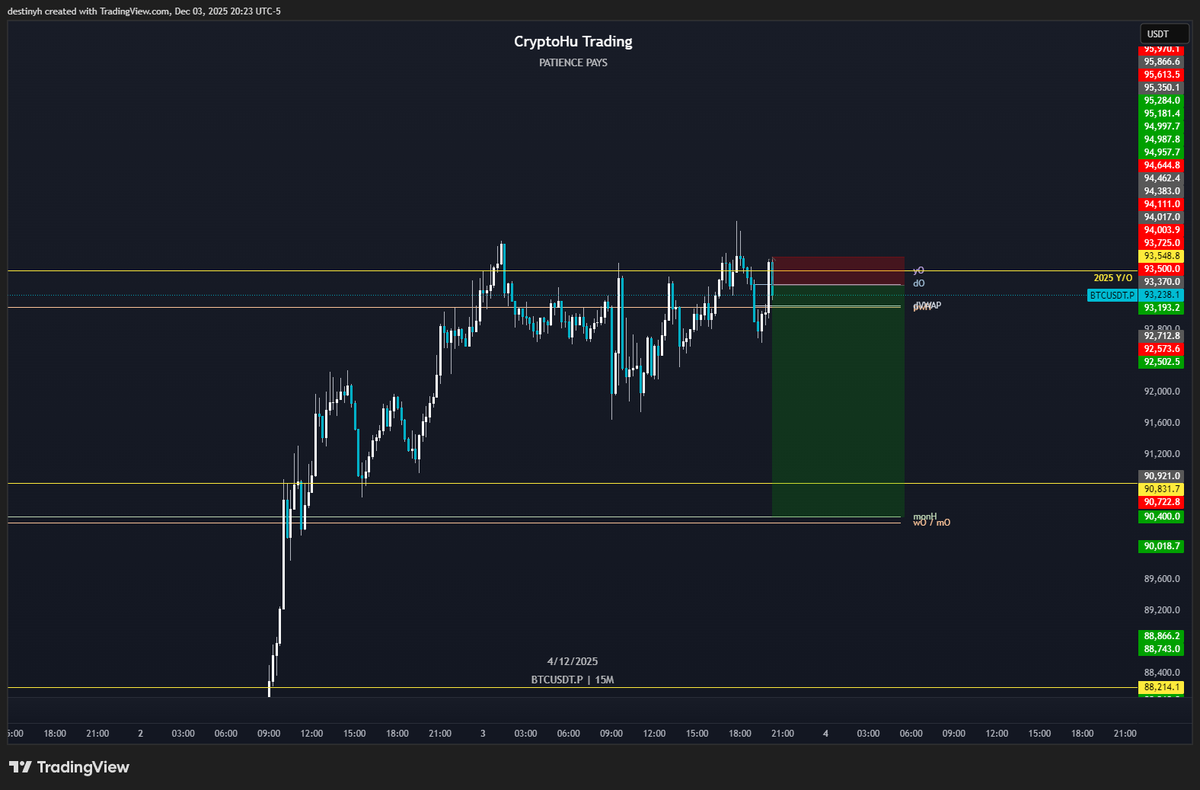Select the pWVAP indicator label

pos(926,305)
